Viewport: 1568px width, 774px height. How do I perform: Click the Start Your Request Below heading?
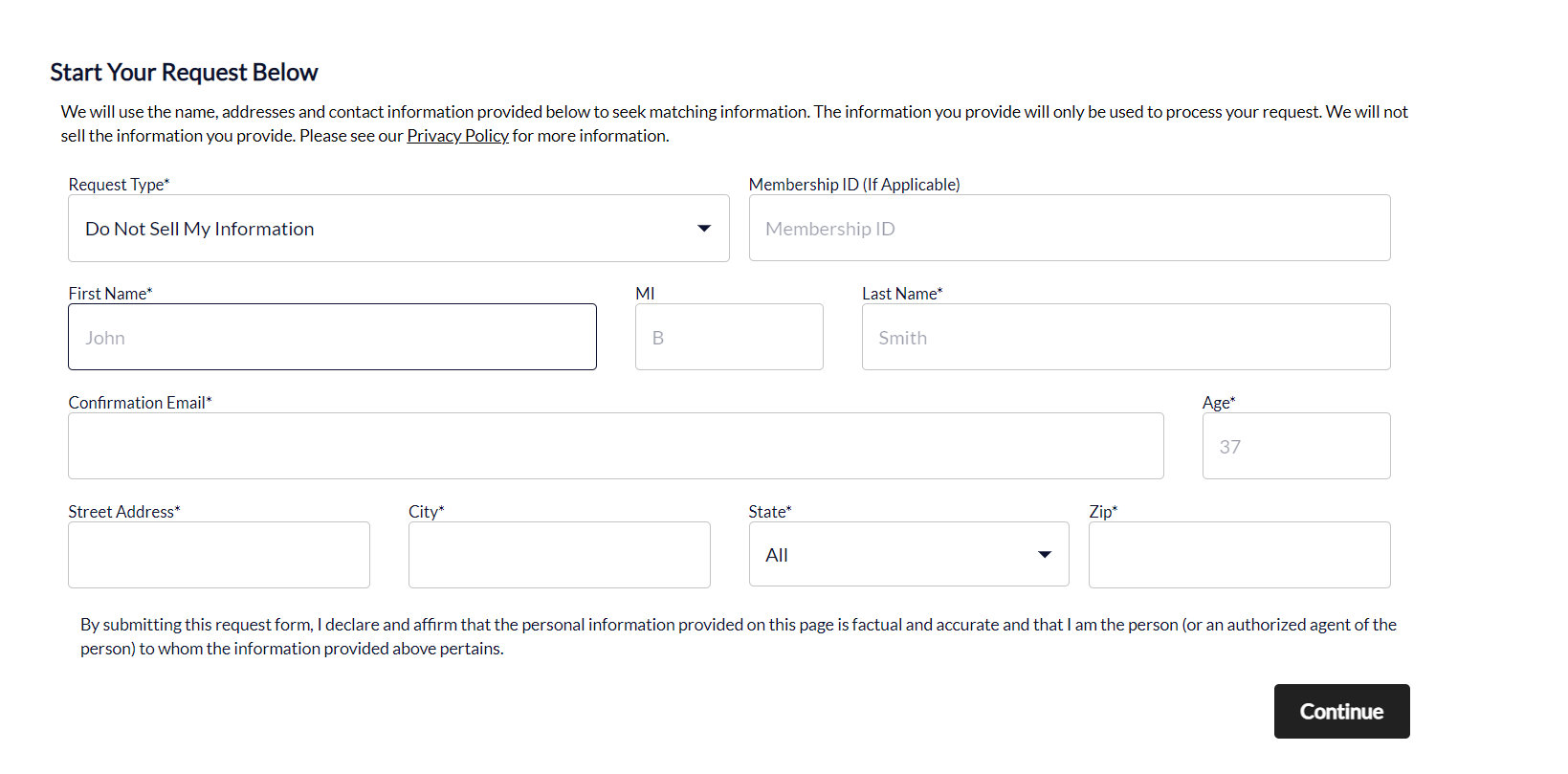coord(184,72)
